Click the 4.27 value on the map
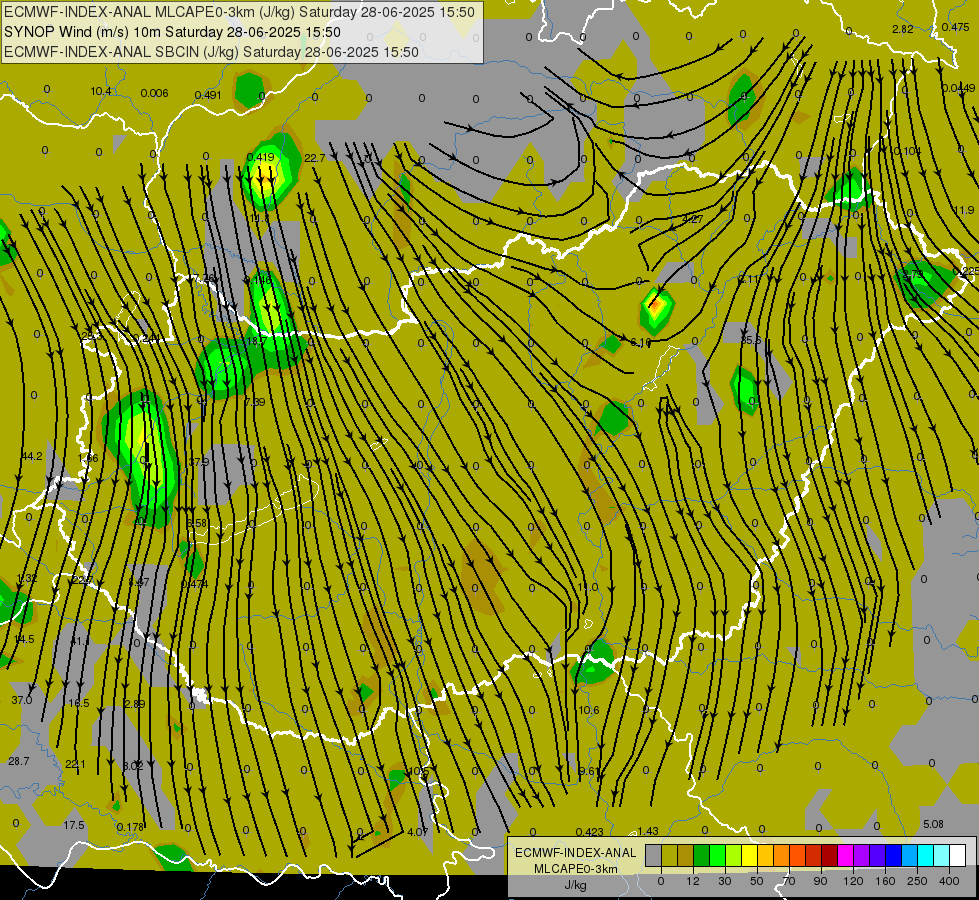 coord(692,219)
